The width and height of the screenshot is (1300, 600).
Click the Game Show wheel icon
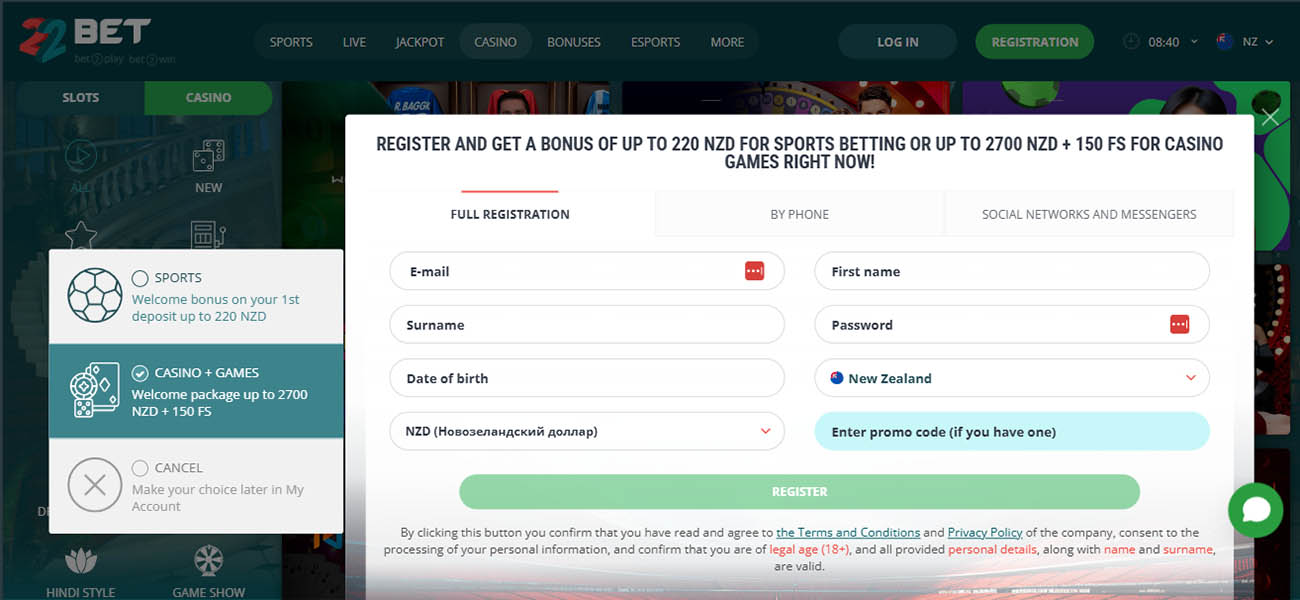pos(208,561)
